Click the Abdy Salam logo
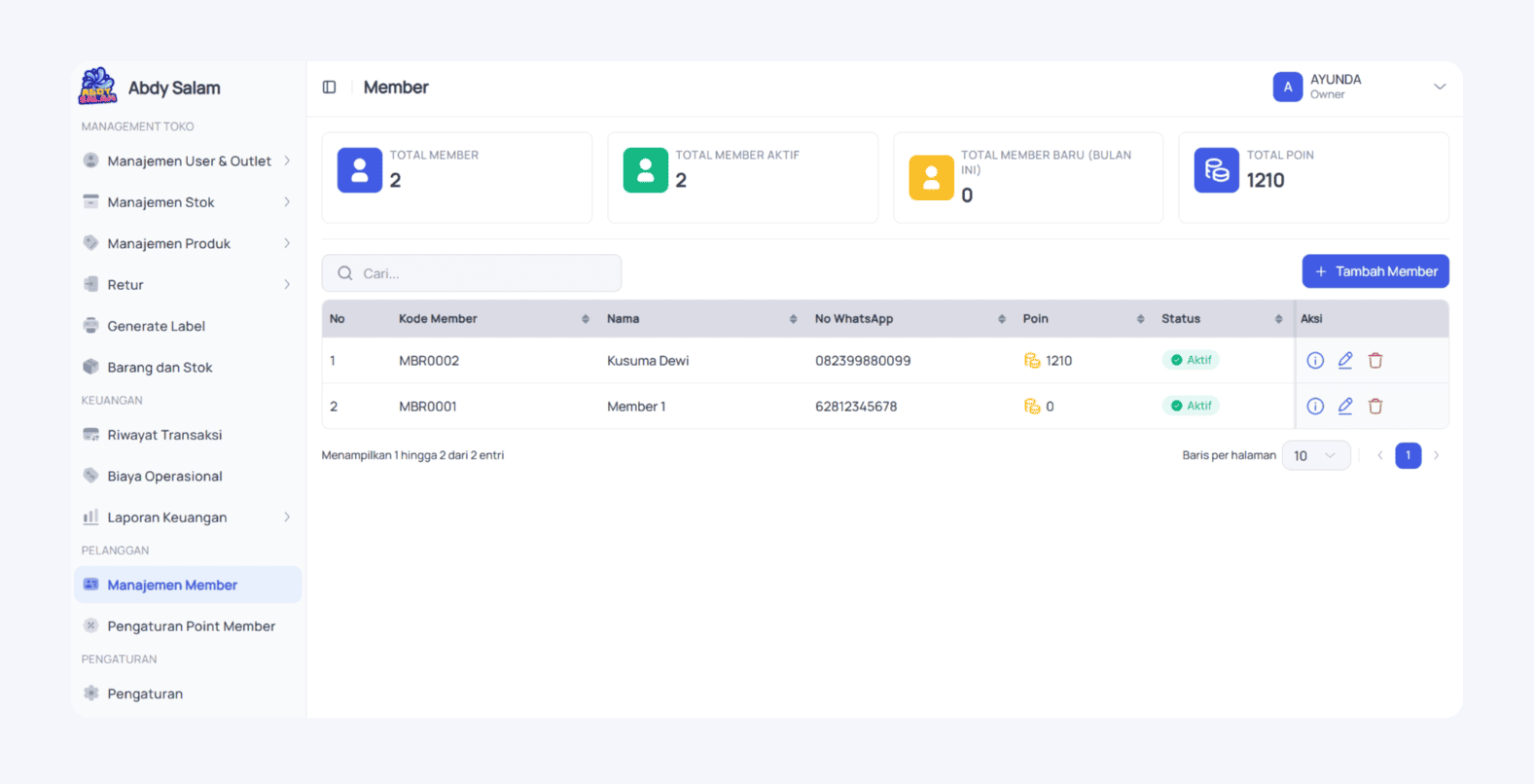 click(x=97, y=87)
